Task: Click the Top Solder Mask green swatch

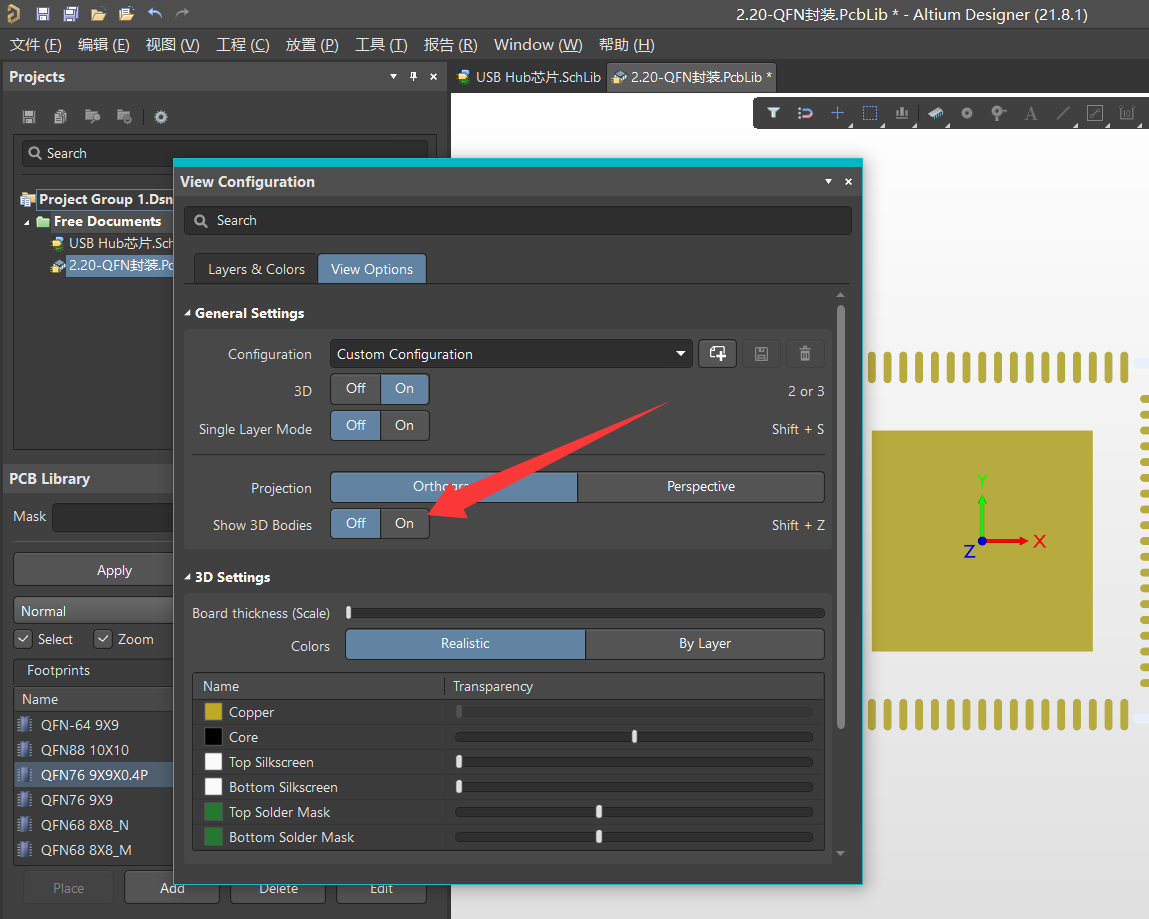Action: (x=213, y=812)
